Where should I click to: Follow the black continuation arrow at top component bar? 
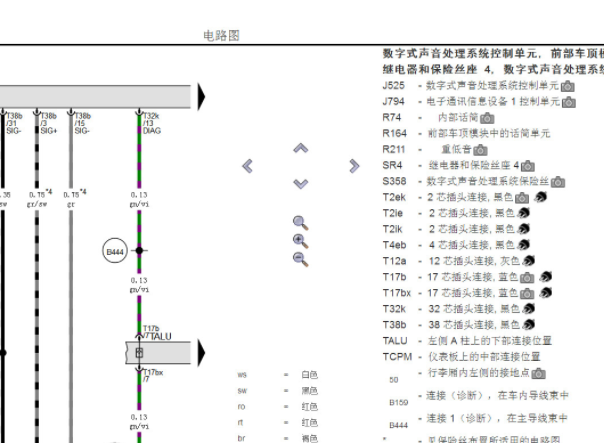[201, 97]
